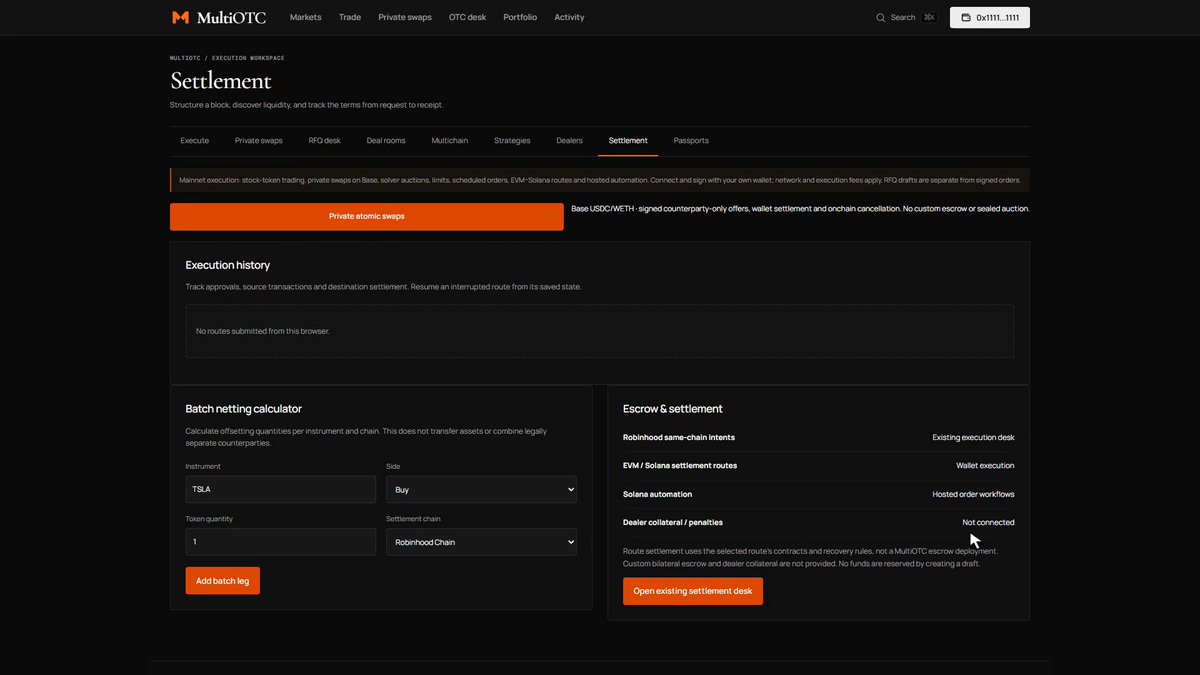Click the Private atomic swaps button
The image size is (1200, 675).
click(367, 216)
